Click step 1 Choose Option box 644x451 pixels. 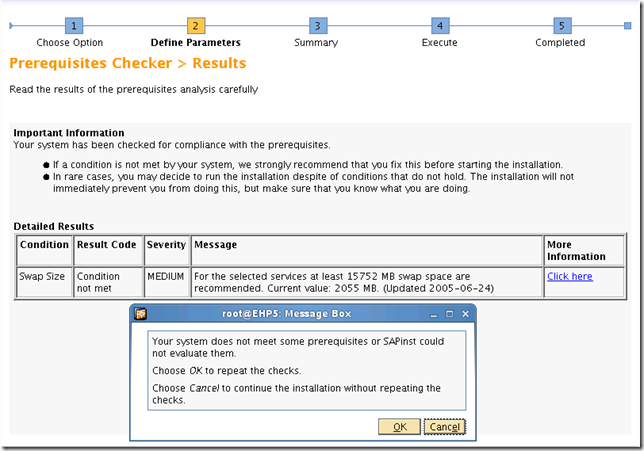(x=74, y=26)
